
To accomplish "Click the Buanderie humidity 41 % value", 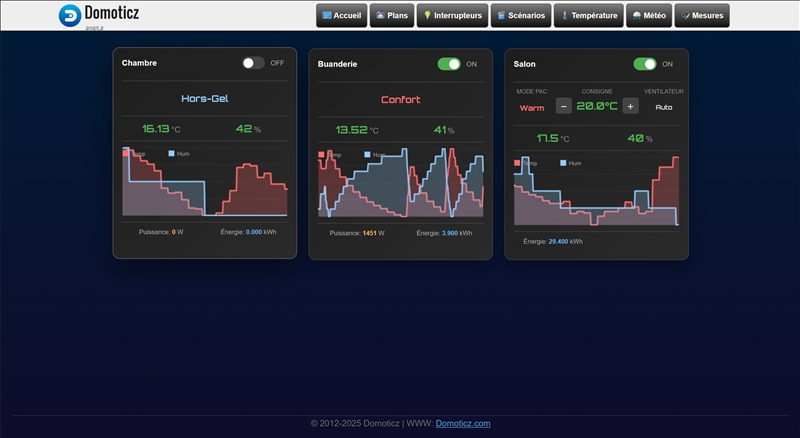I will click(444, 130).
